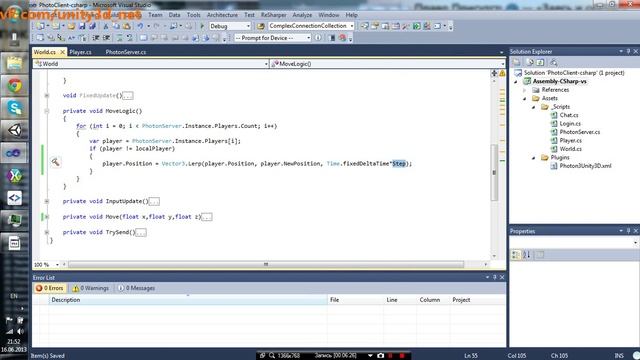640x360 pixels.
Task: Click the Save toolbar icon
Action: point(82,26)
